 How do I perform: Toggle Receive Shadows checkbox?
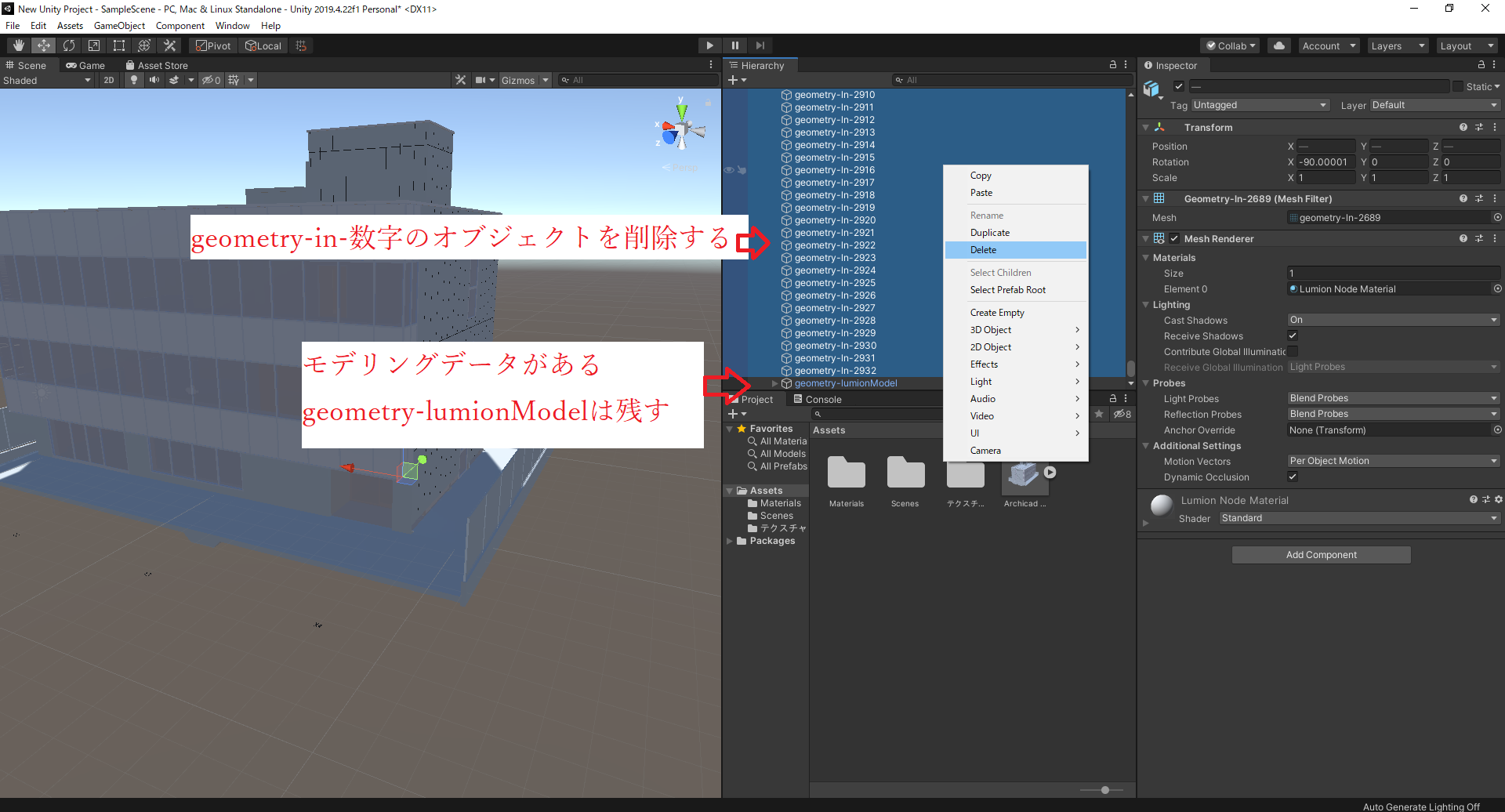tap(1293, 335)
